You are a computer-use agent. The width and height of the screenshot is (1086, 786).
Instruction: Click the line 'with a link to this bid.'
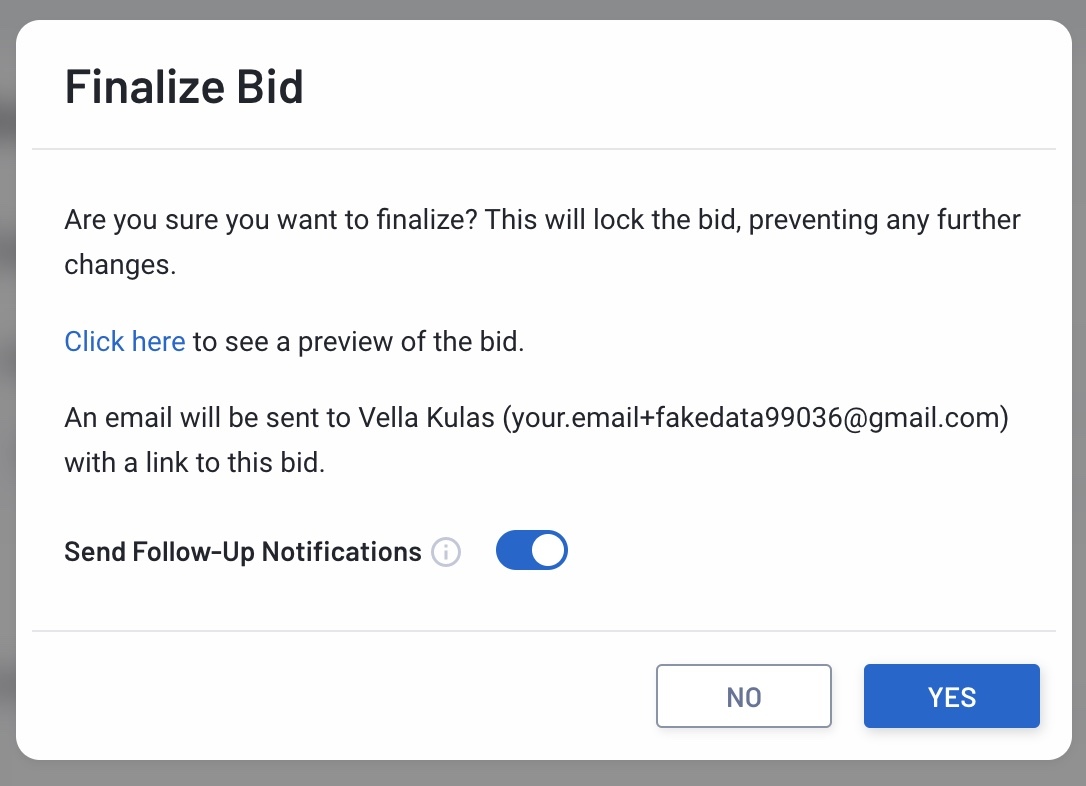pos(195,463)
